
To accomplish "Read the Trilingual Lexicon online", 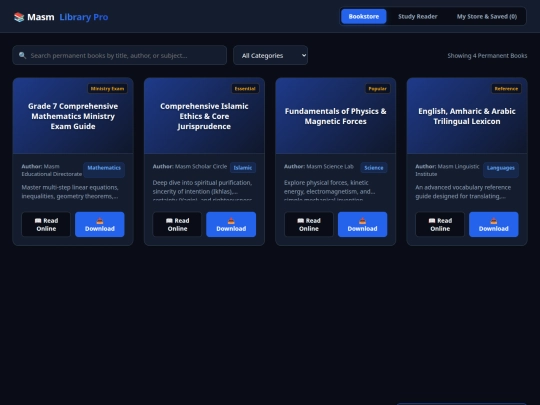I will pyautogui.click(x=440, y=225).
